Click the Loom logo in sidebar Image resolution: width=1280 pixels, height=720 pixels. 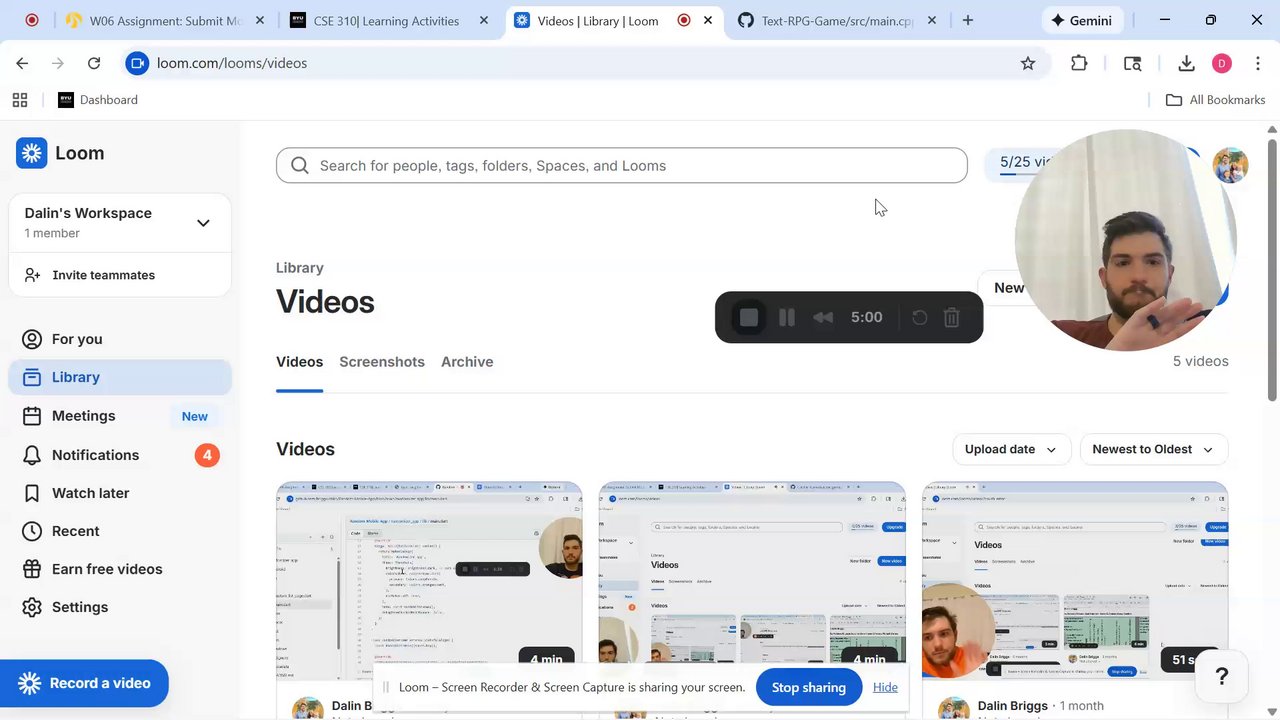click(x=60, y=153)
